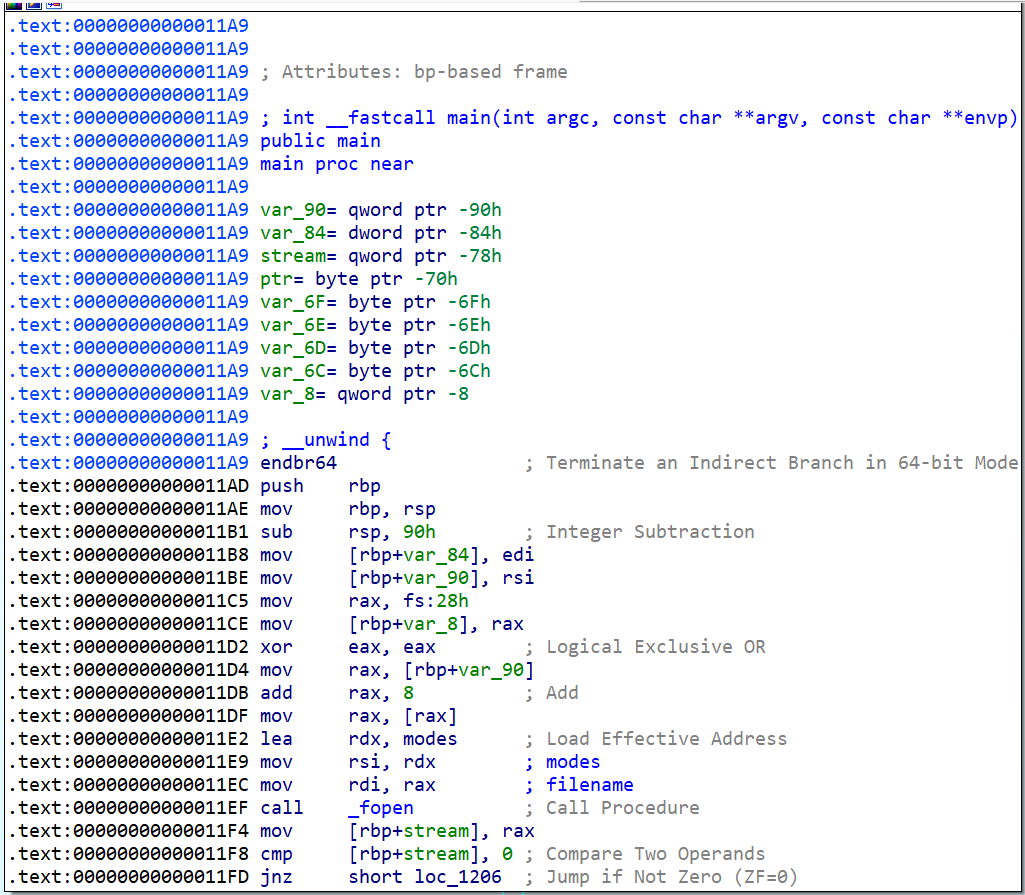Click the 'Logical Exclusive OR' comment
1025x895 pixels.
(x=645, y=647)
